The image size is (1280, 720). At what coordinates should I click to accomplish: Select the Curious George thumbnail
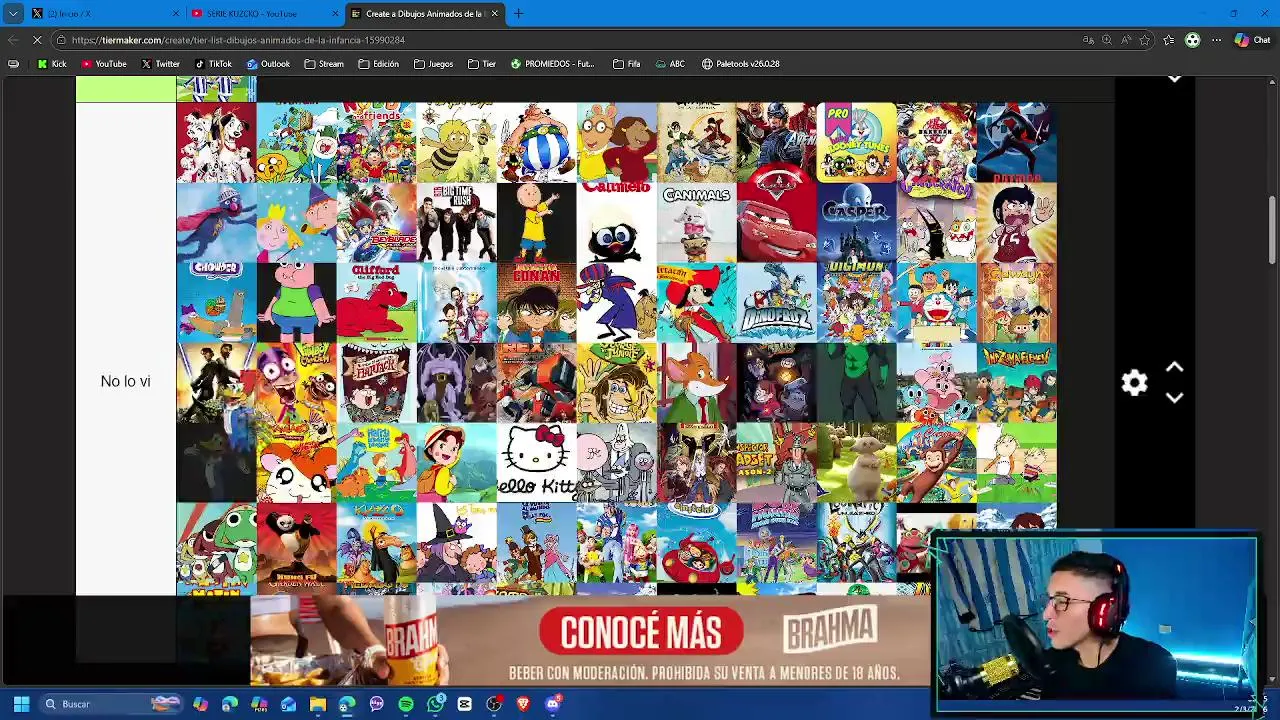pyautogui.click(x=936, y=462)
